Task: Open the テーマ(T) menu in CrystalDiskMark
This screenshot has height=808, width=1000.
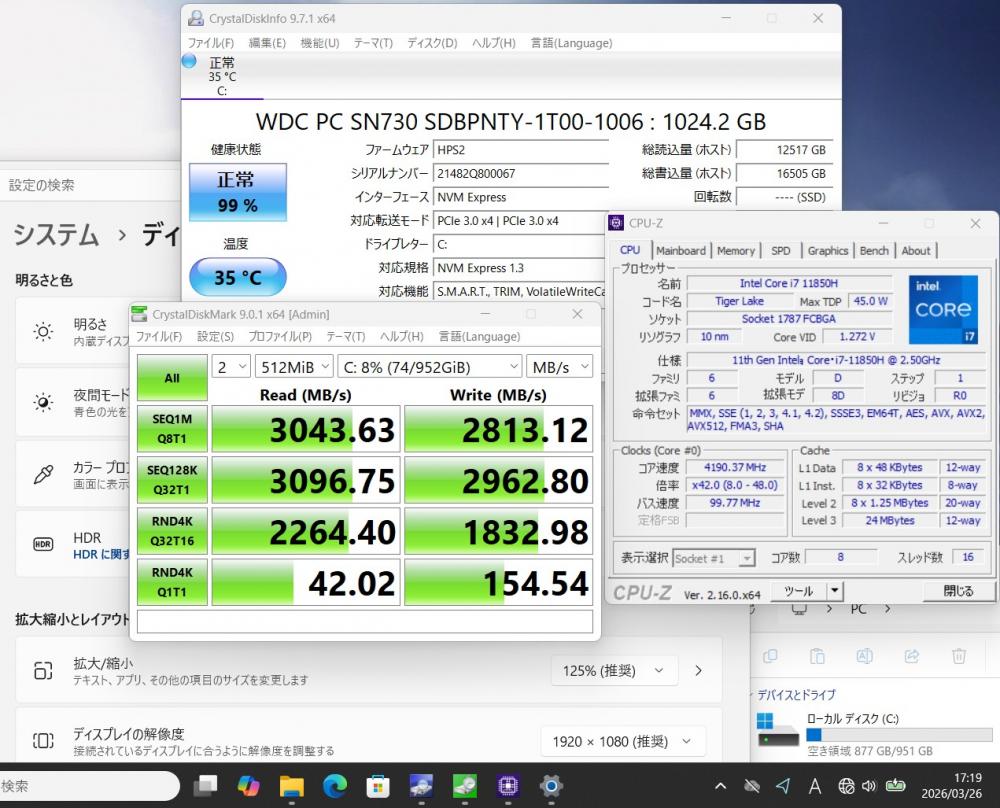Action: coord(345,337)
